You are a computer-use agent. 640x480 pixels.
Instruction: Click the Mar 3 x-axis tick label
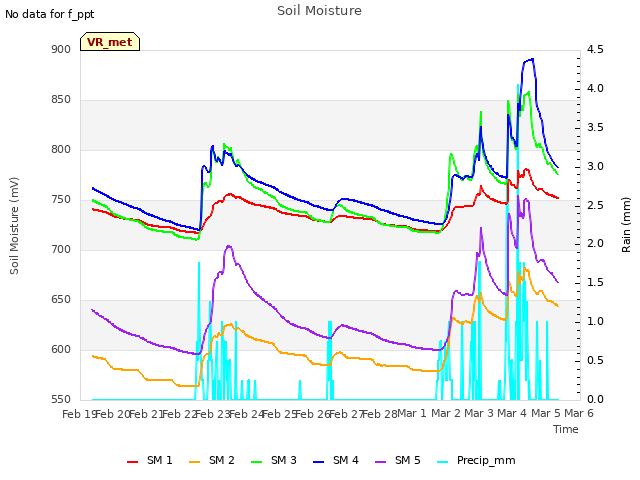479,413
